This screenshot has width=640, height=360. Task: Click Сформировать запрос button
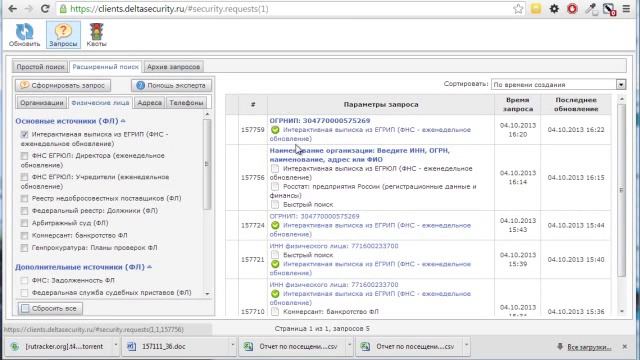point(63,85)
